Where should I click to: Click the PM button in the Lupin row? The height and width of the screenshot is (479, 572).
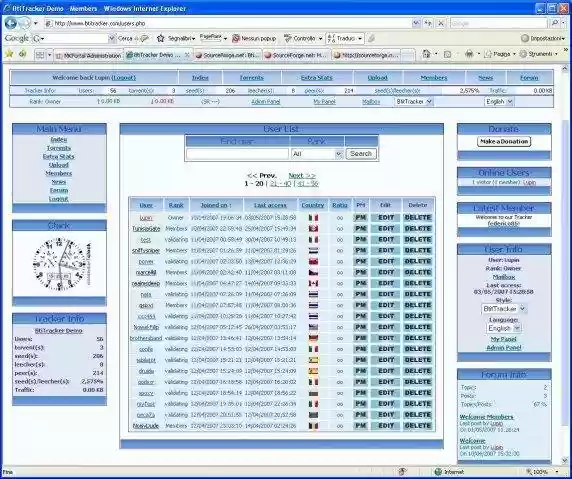tap(361, 217)
